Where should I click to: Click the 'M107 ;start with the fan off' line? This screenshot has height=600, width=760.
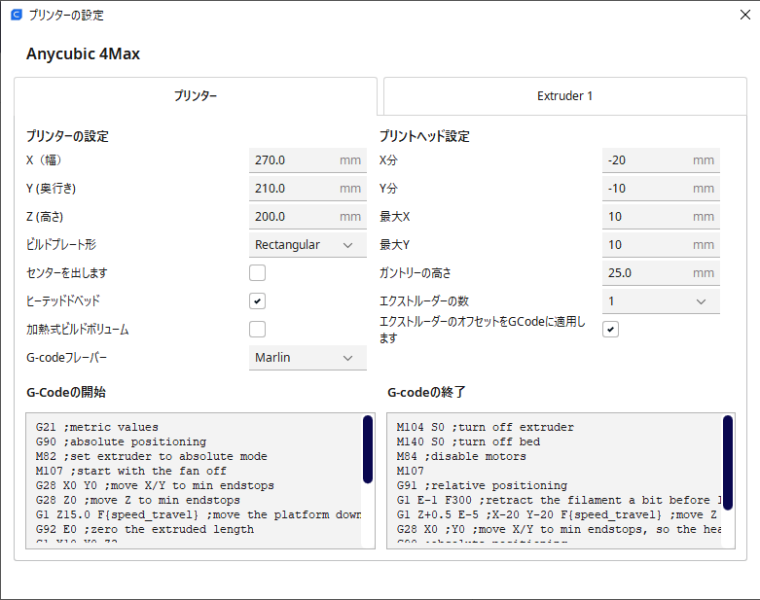(131, 471)
